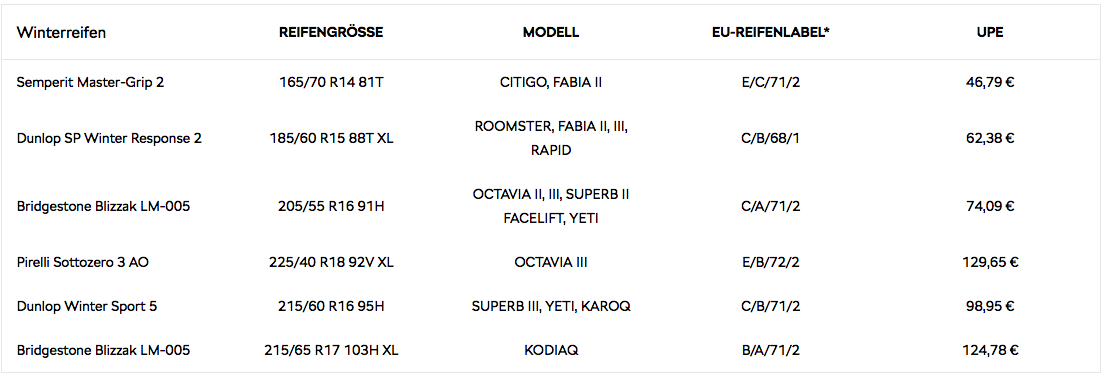
Task: Select Dunlop SP Winter Response 2 tire name
Action: tap(109, 139)
